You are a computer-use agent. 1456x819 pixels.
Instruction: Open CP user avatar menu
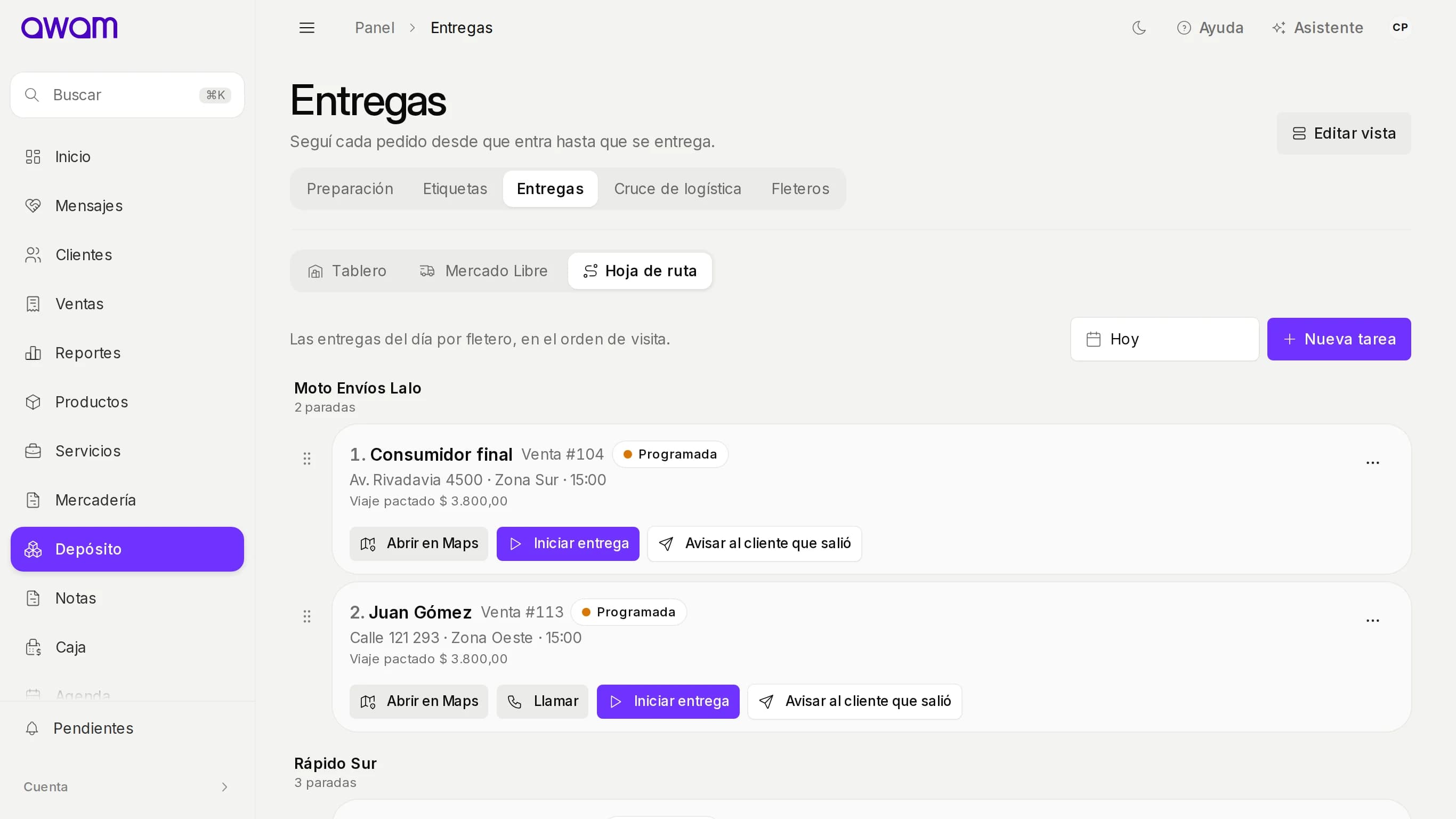pyautogui.click(x=1400, y=28)
